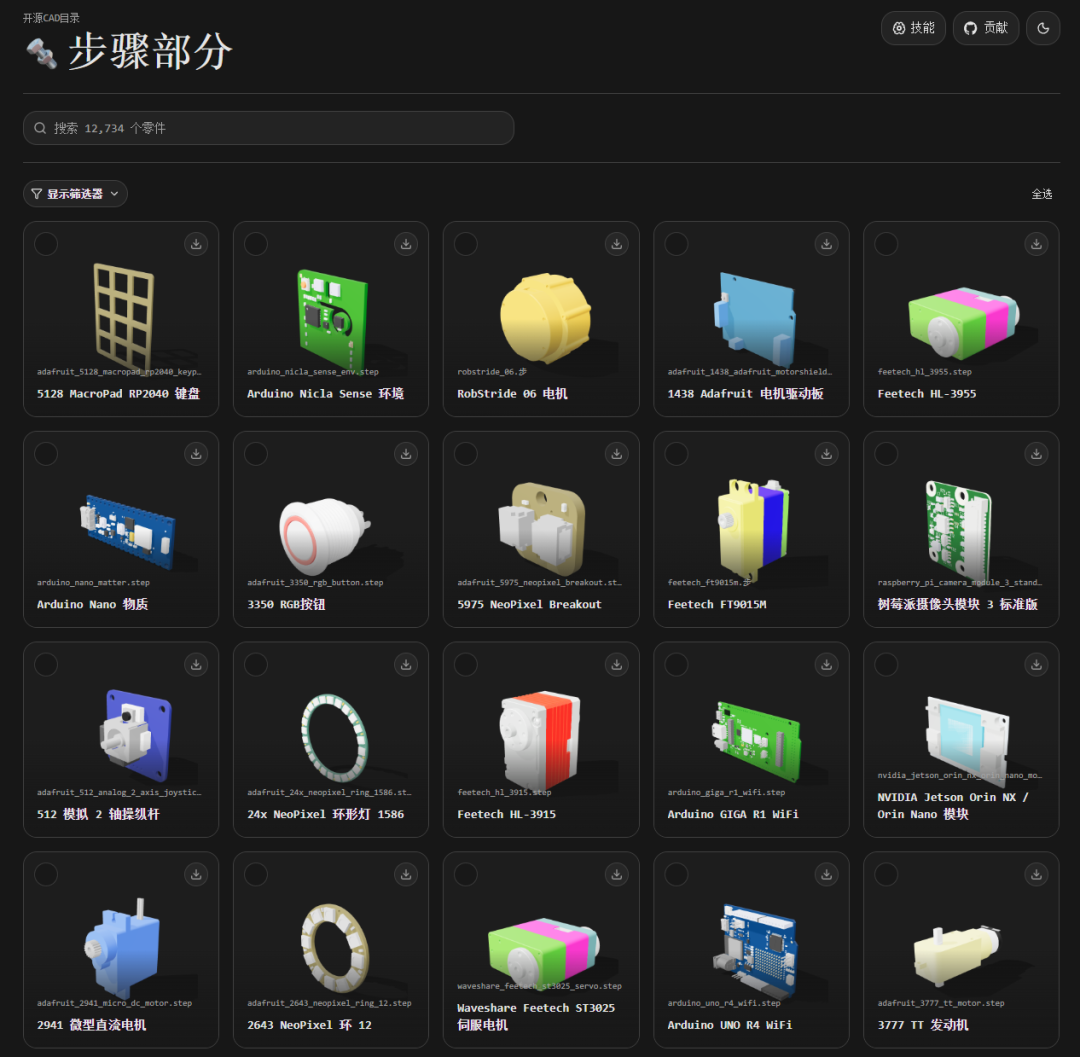Download the 2941 micro DC motor

click(x=196, y=875)
